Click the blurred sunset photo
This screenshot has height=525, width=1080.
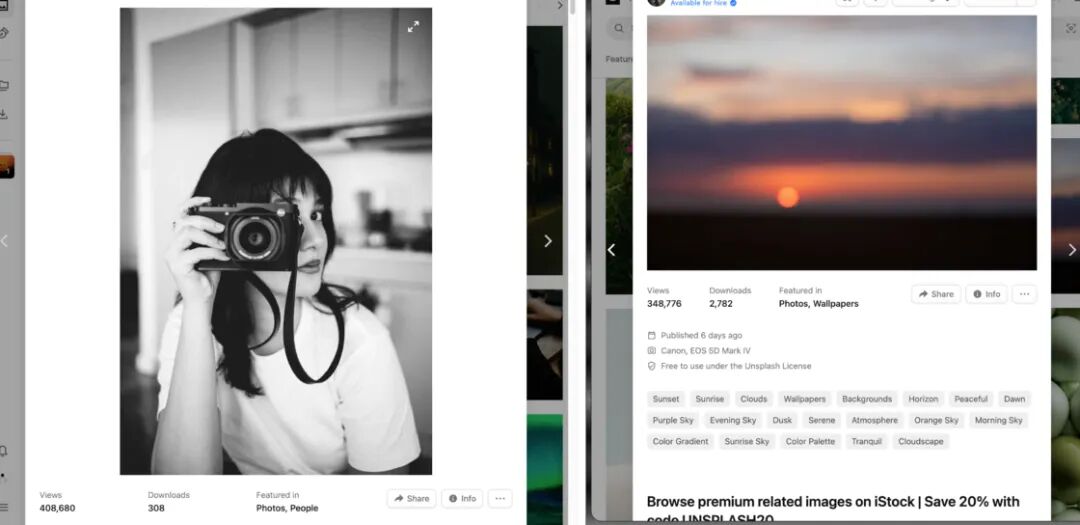[842, 143]
